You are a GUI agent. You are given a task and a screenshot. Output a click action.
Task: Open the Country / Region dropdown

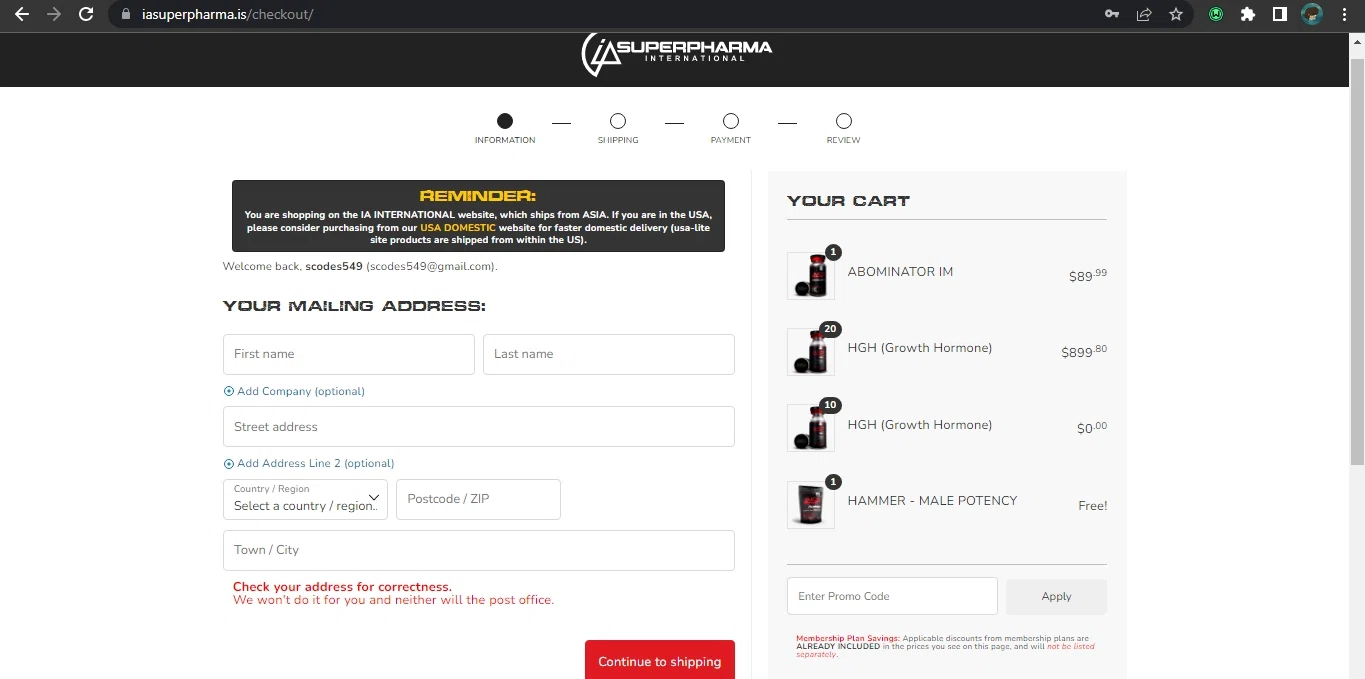pyautogui.click(x=305, y=499)
